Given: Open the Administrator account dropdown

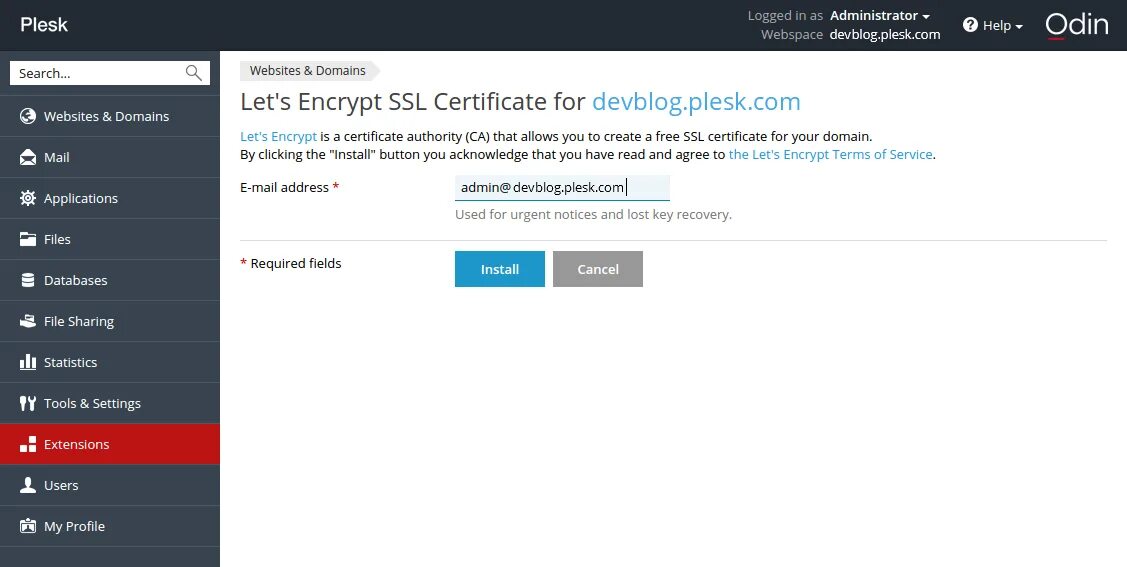Looking at the screenshot, I should coord(879,15).
